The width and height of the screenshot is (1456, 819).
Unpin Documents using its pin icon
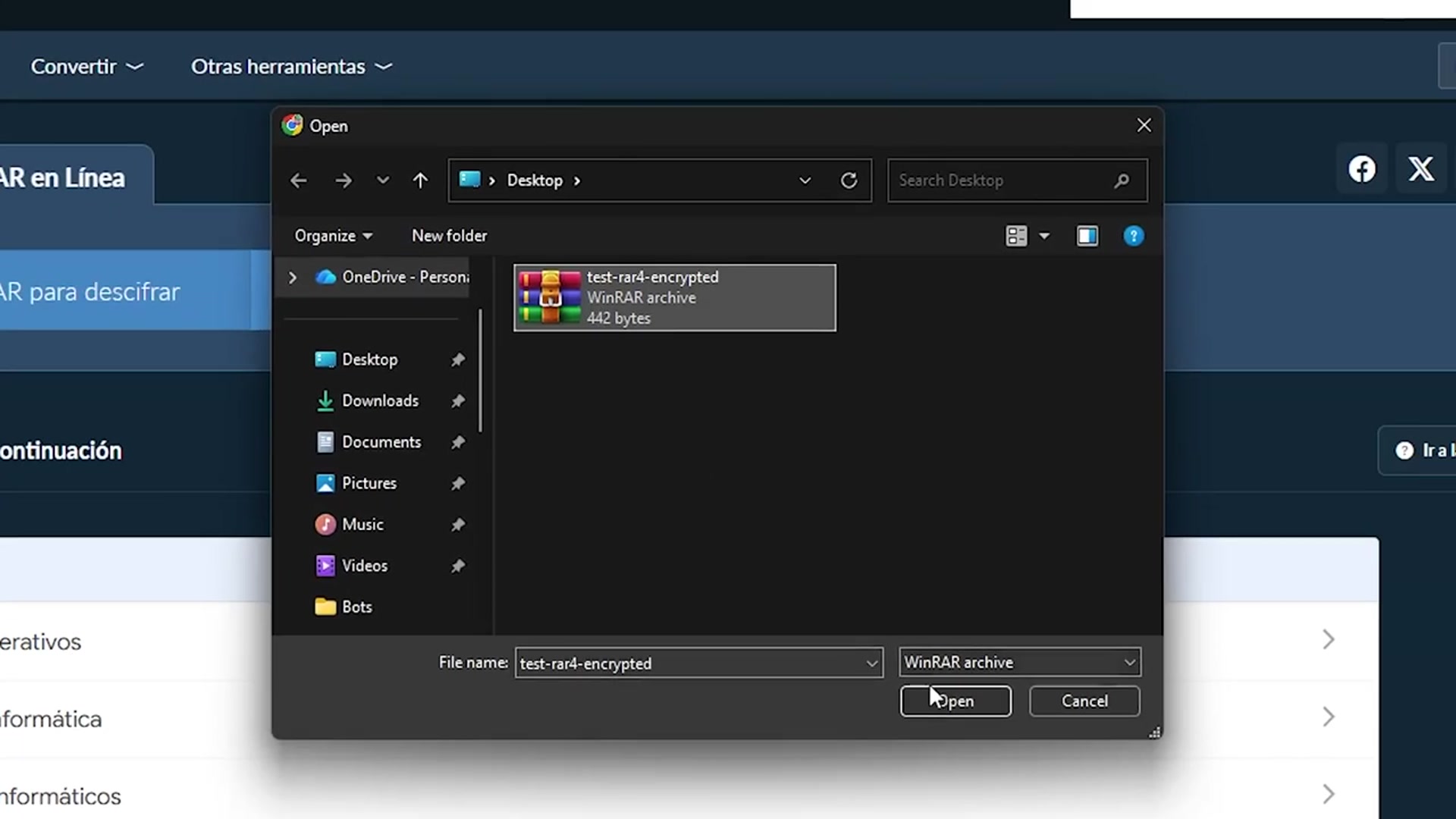458,442
